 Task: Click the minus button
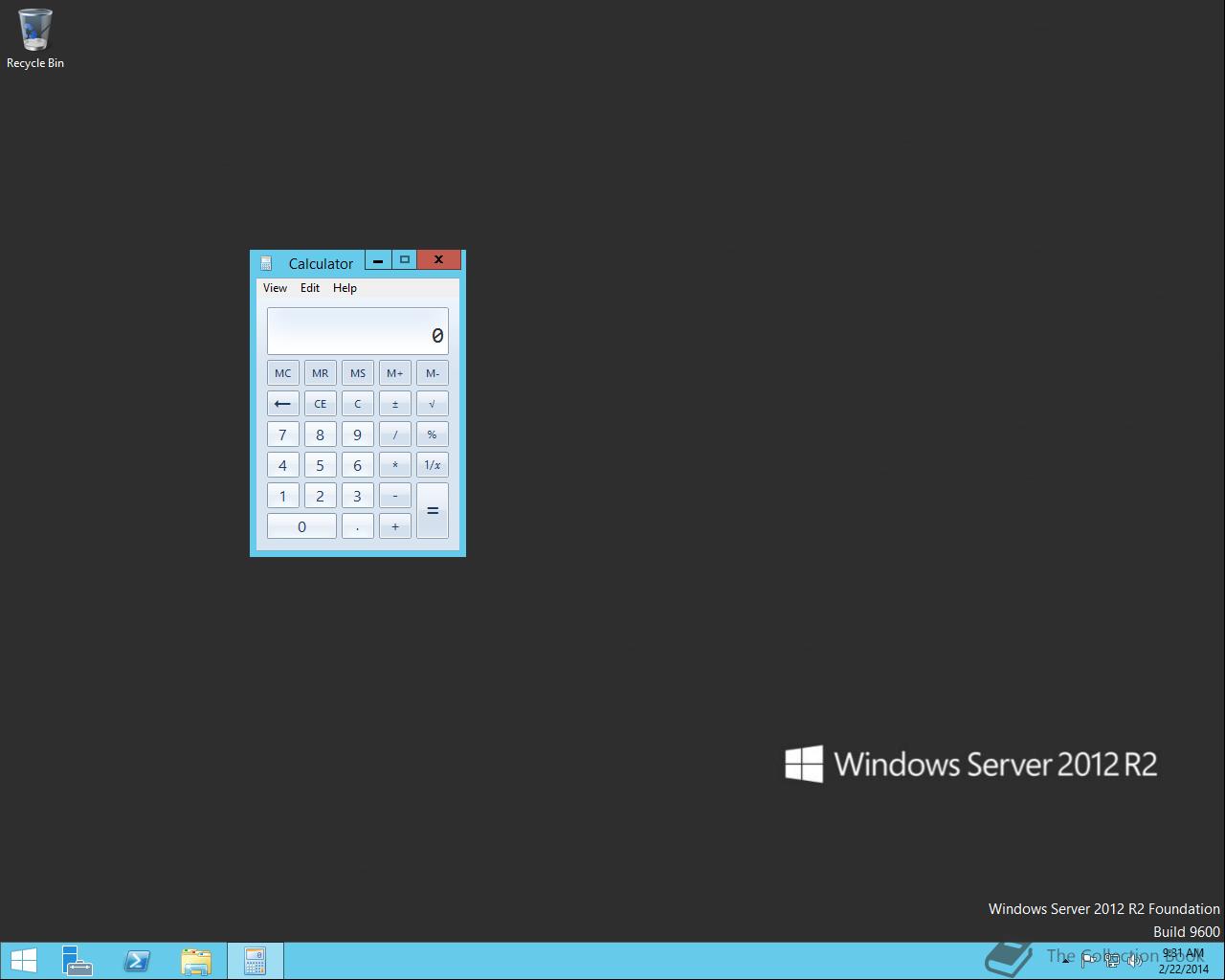coord(394,496)
